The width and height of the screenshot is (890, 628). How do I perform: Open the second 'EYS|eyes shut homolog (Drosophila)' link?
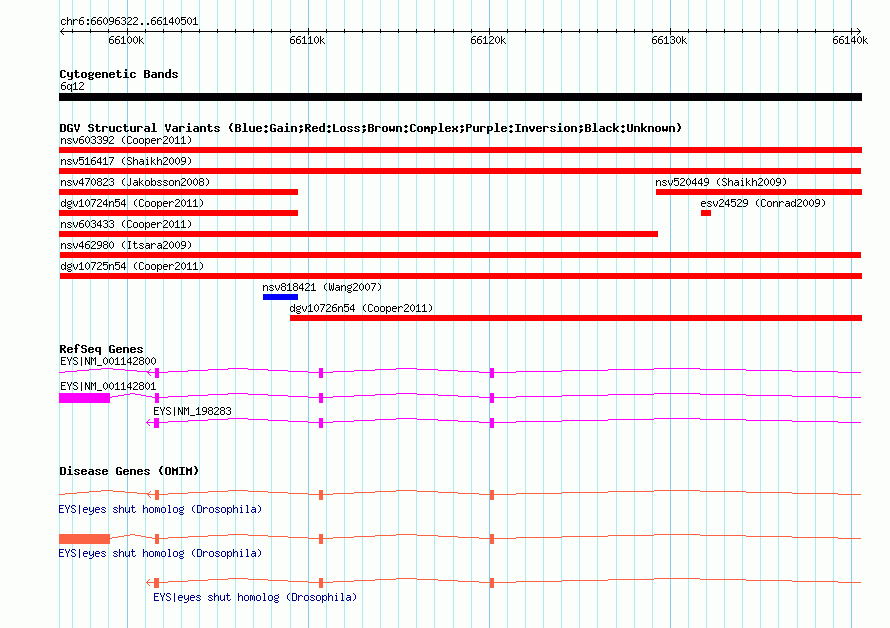[x=160, y=553]
